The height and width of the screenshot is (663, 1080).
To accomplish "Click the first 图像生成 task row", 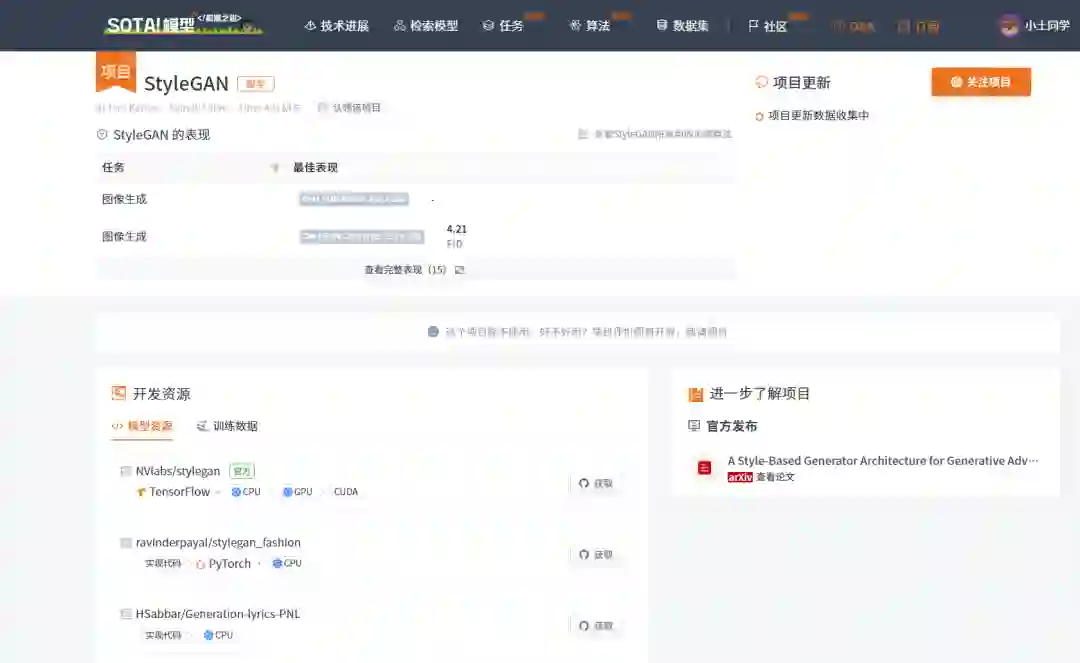I will pos(415,199).
